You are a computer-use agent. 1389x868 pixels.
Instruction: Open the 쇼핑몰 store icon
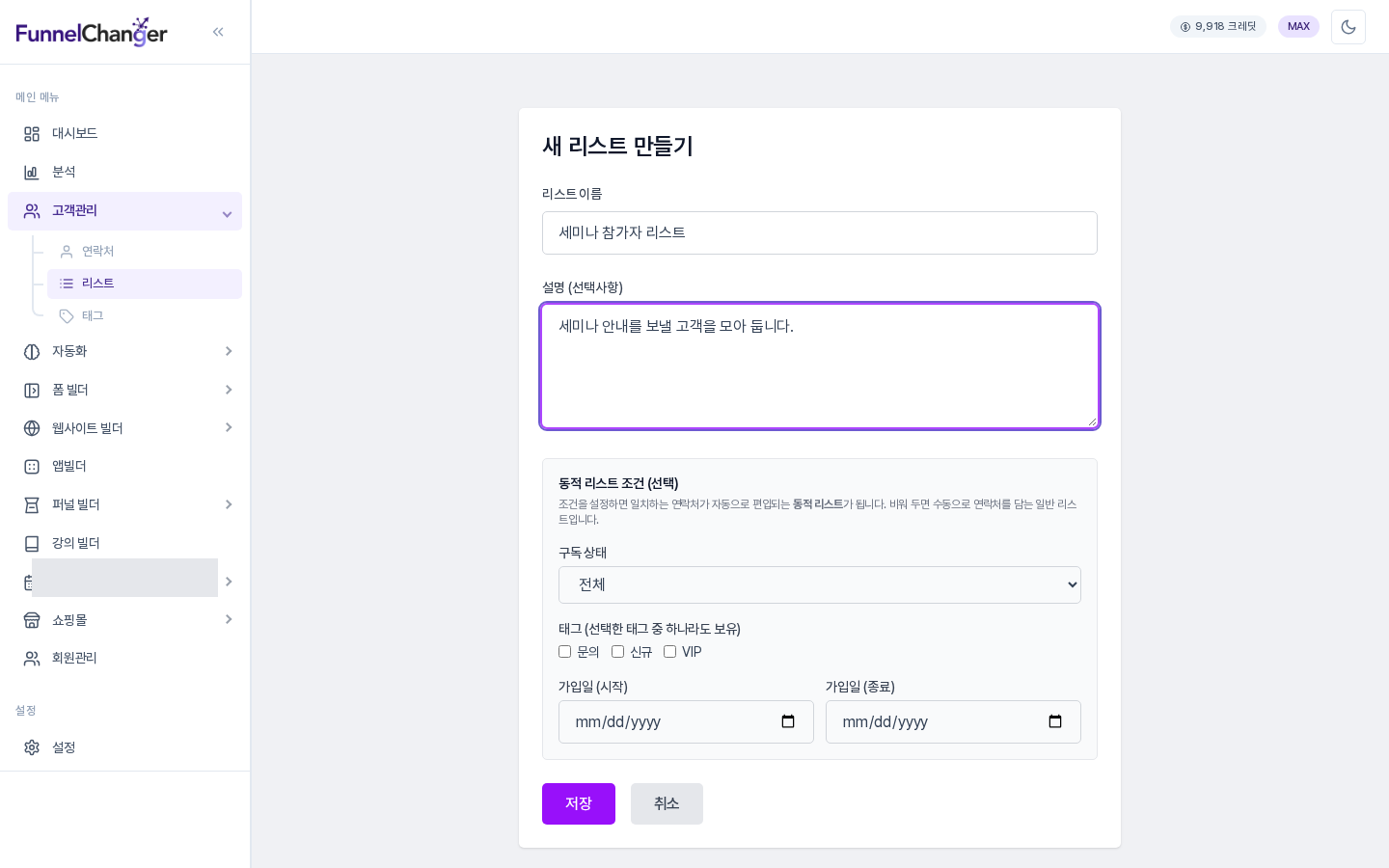(x=32, y=620)
